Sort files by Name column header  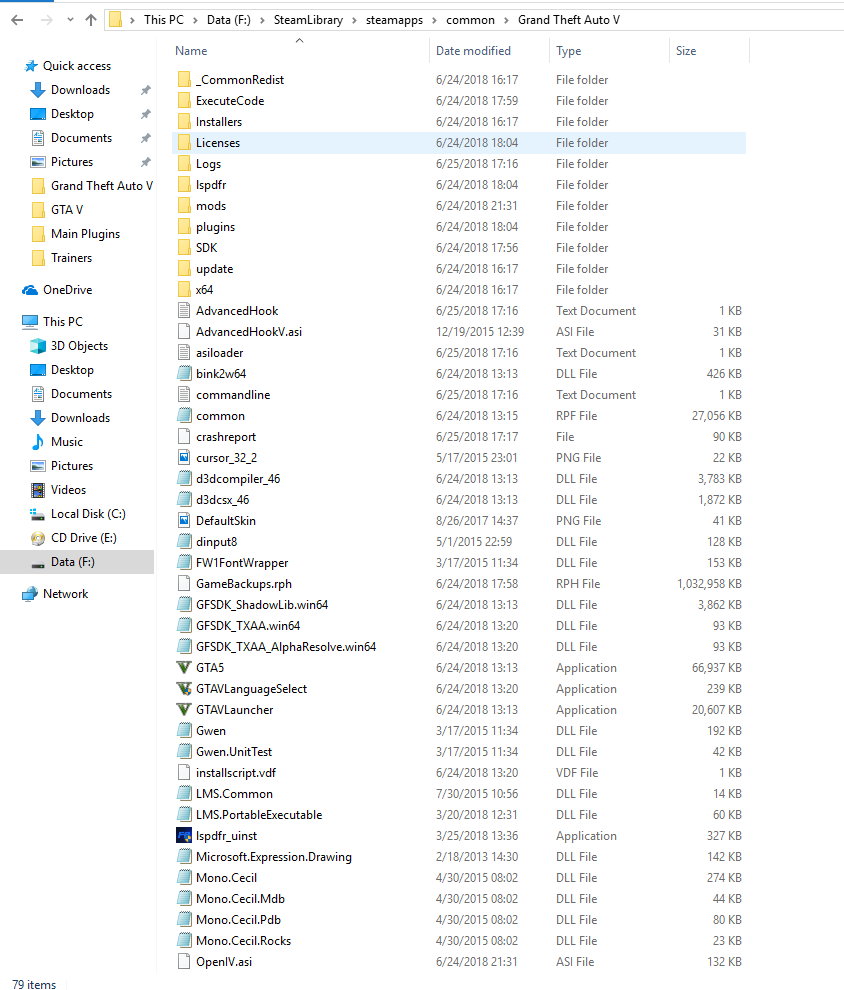coord(191,51)
